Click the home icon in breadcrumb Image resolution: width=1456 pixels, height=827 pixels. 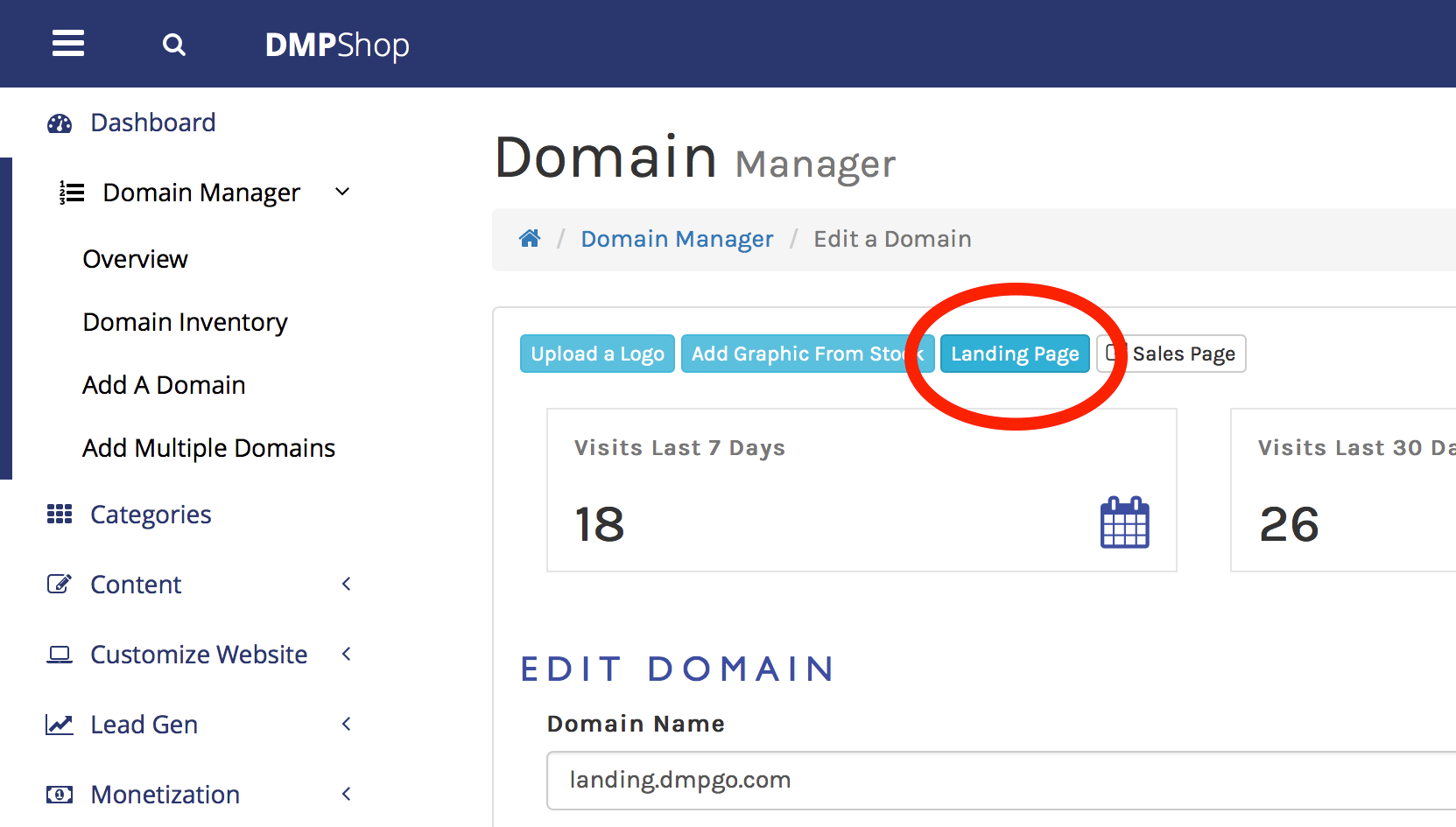[530, 239]
